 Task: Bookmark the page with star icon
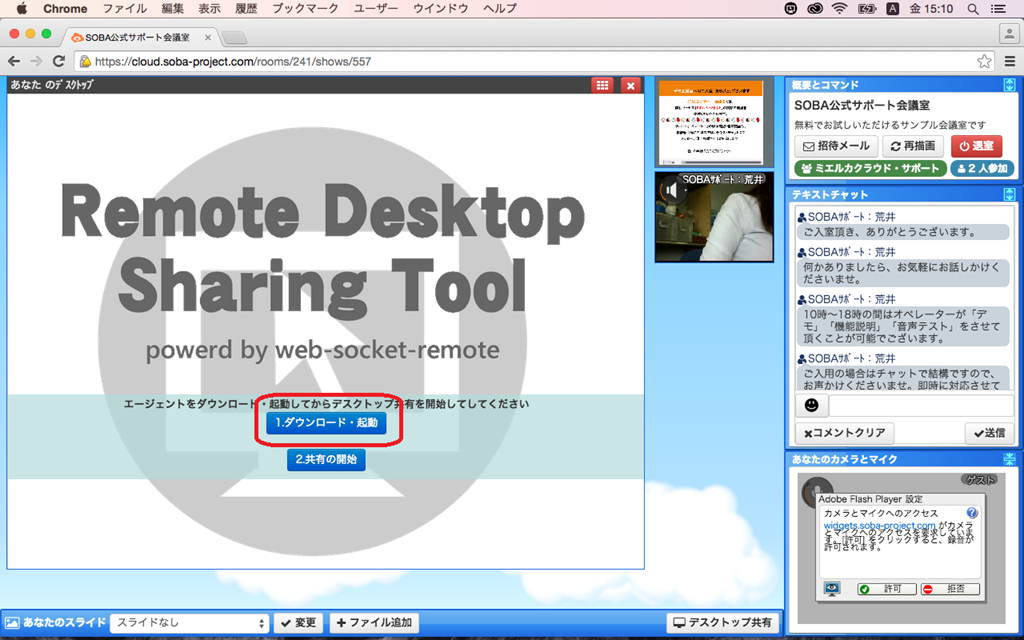[984, 61]
